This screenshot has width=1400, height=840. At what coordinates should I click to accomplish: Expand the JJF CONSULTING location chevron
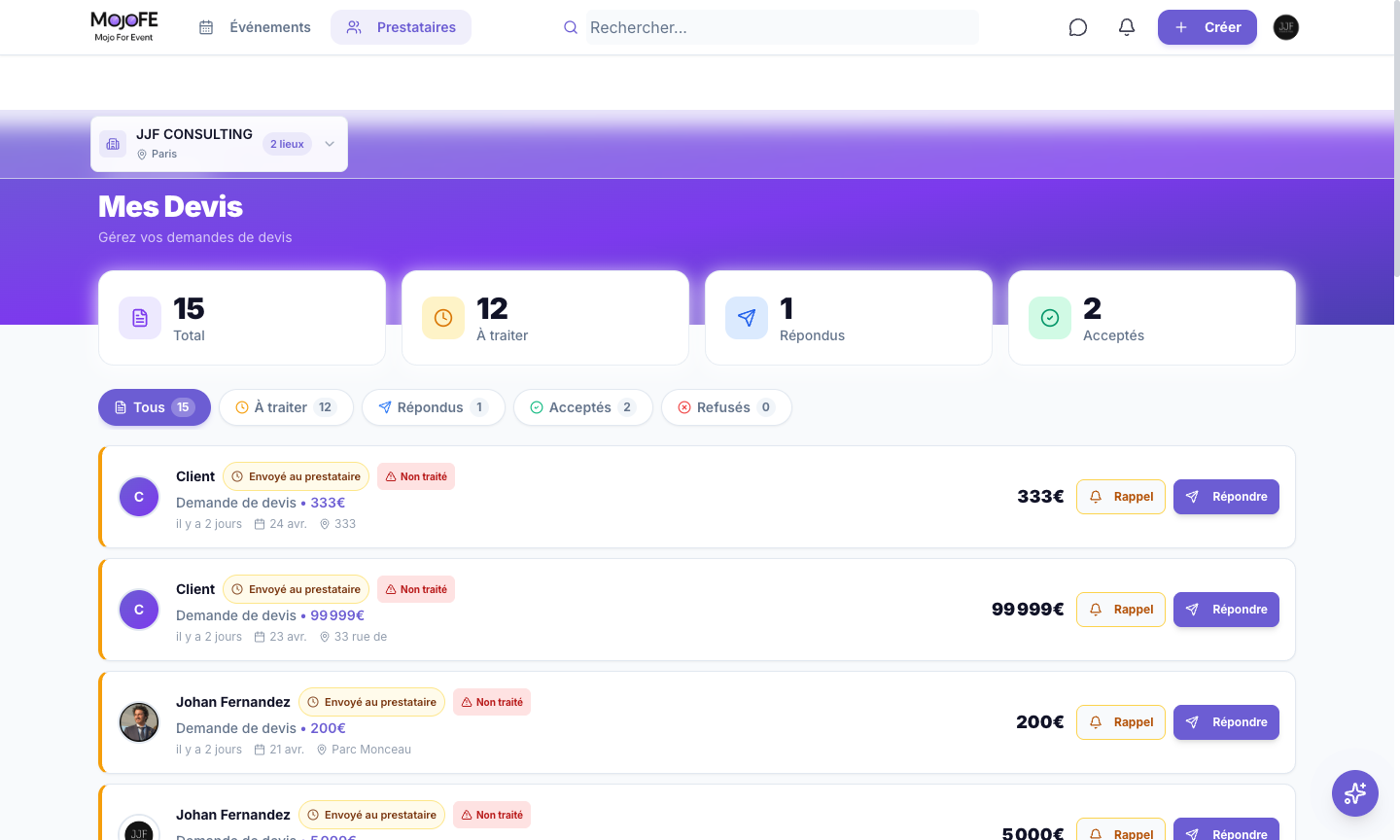330,144
